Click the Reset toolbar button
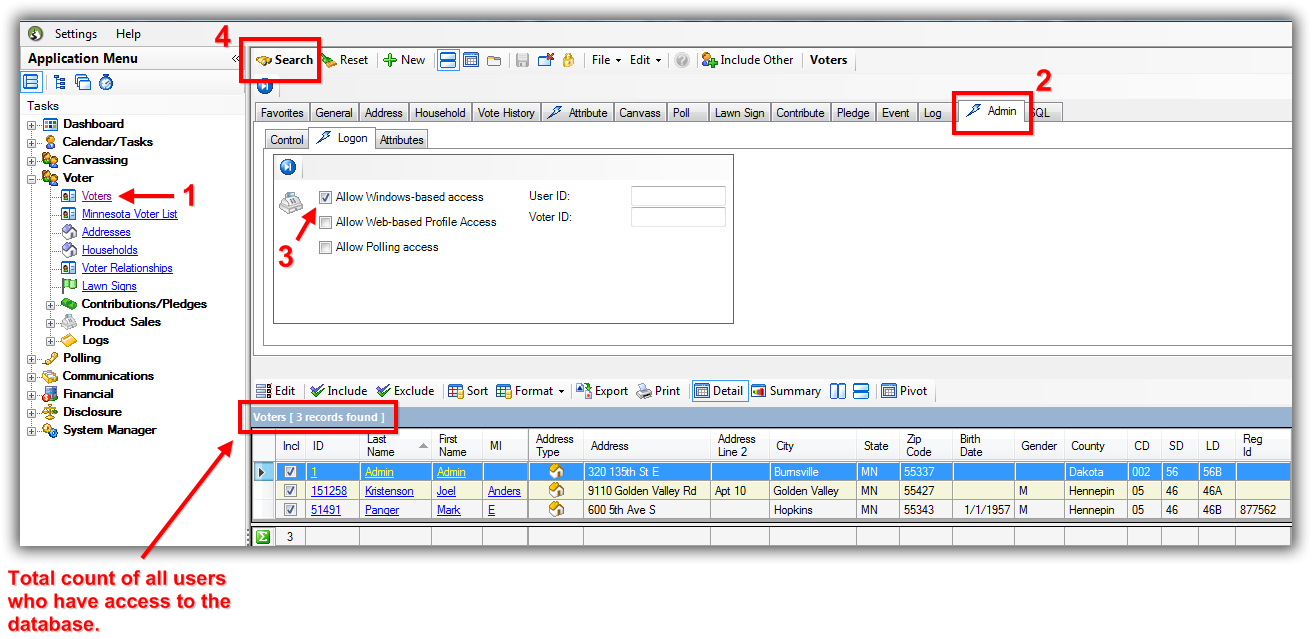This screenshot has height=639, width=1312. coord(345,60)
